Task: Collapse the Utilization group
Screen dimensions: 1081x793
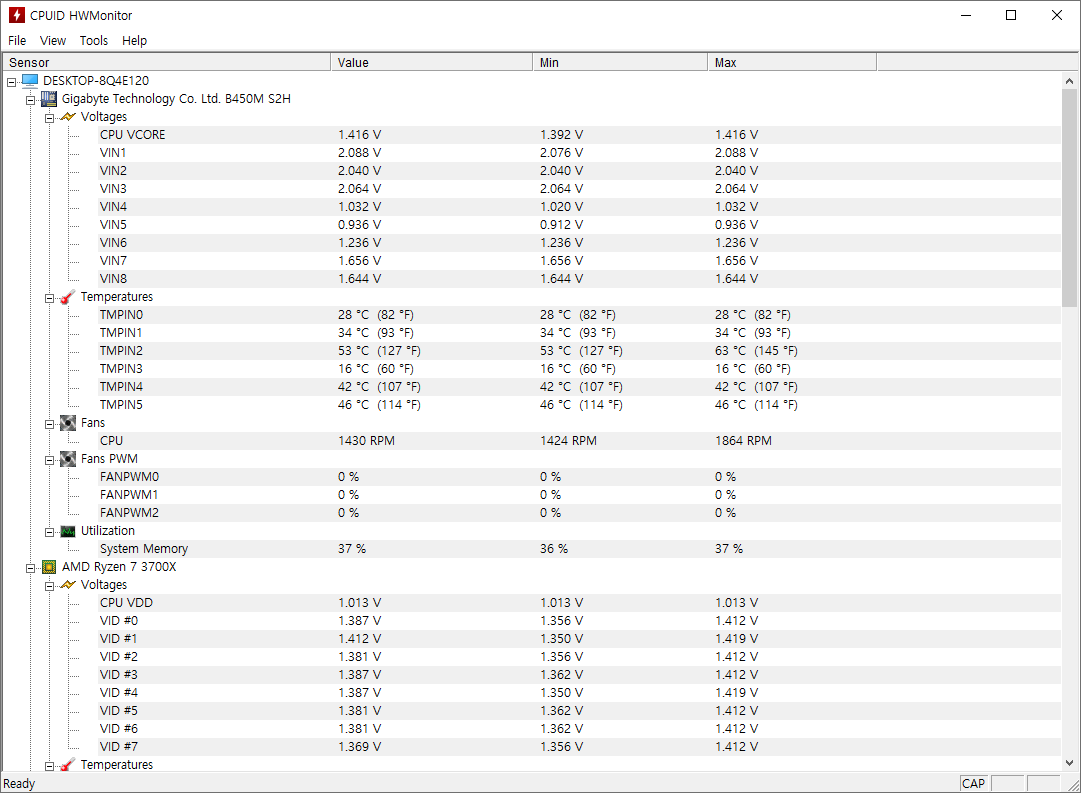Action: click(50, 532)
